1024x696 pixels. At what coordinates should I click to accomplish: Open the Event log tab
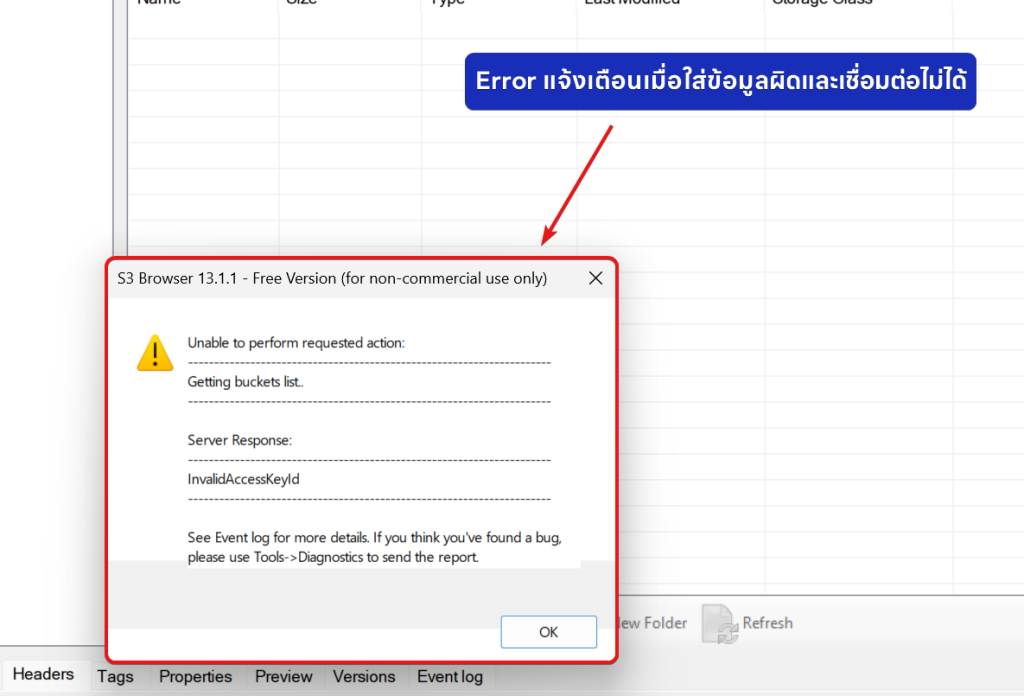click(449, 677)
